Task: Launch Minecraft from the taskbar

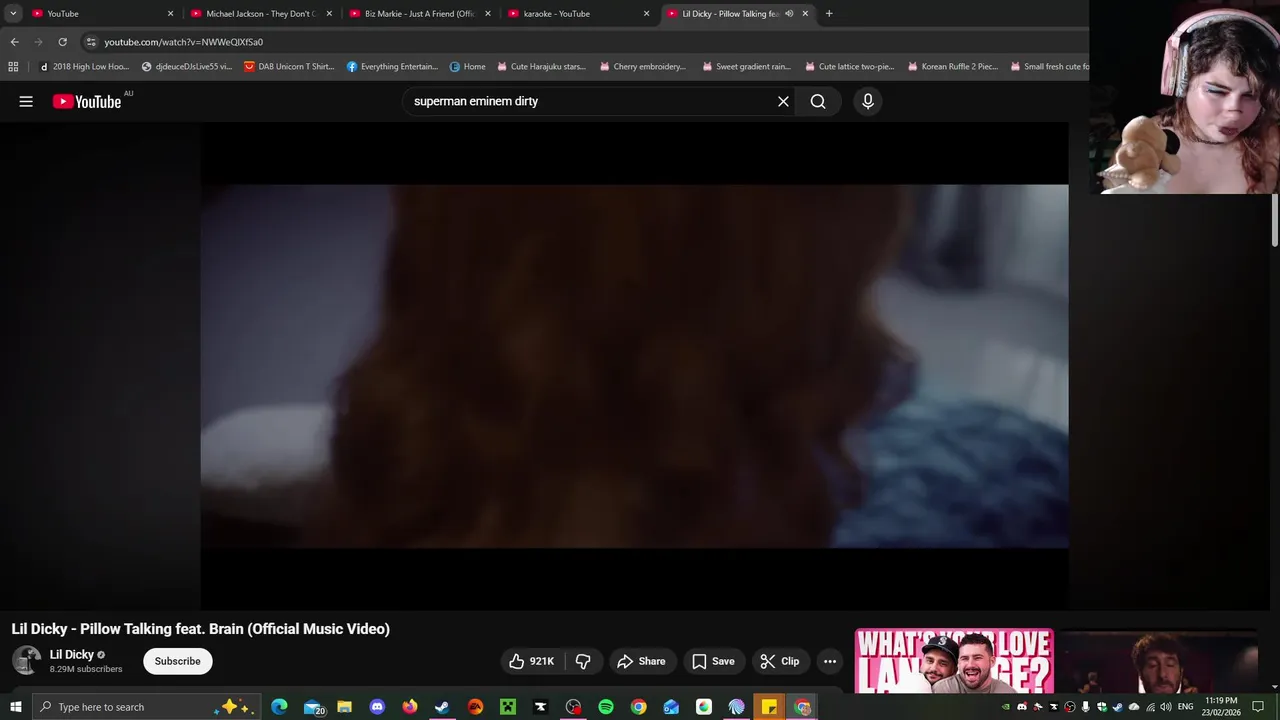Action: click(x=508, y=707)
